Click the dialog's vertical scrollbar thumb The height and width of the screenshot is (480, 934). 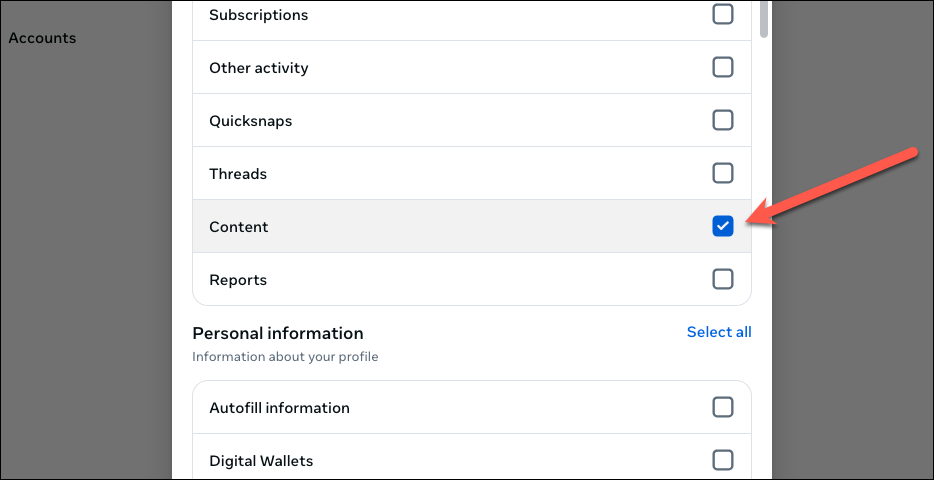pyautogui.click(x=765, y=18)
